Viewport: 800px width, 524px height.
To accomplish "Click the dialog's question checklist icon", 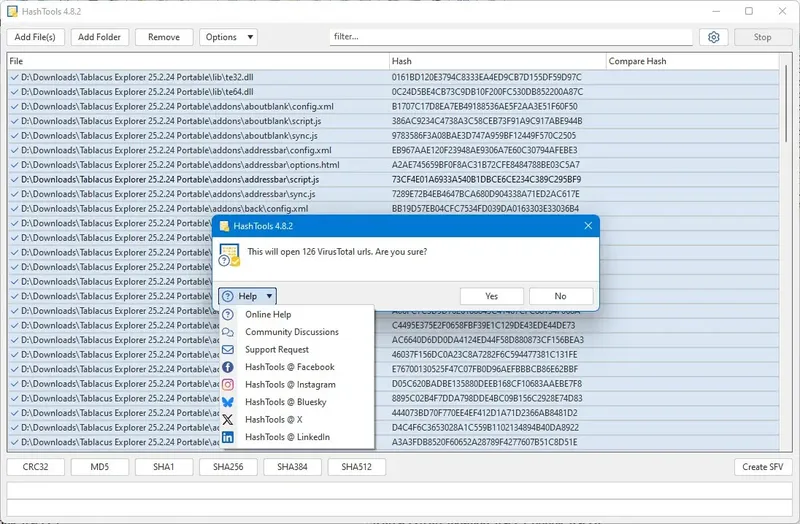I will pyautogui.click(x=229, y=255).
